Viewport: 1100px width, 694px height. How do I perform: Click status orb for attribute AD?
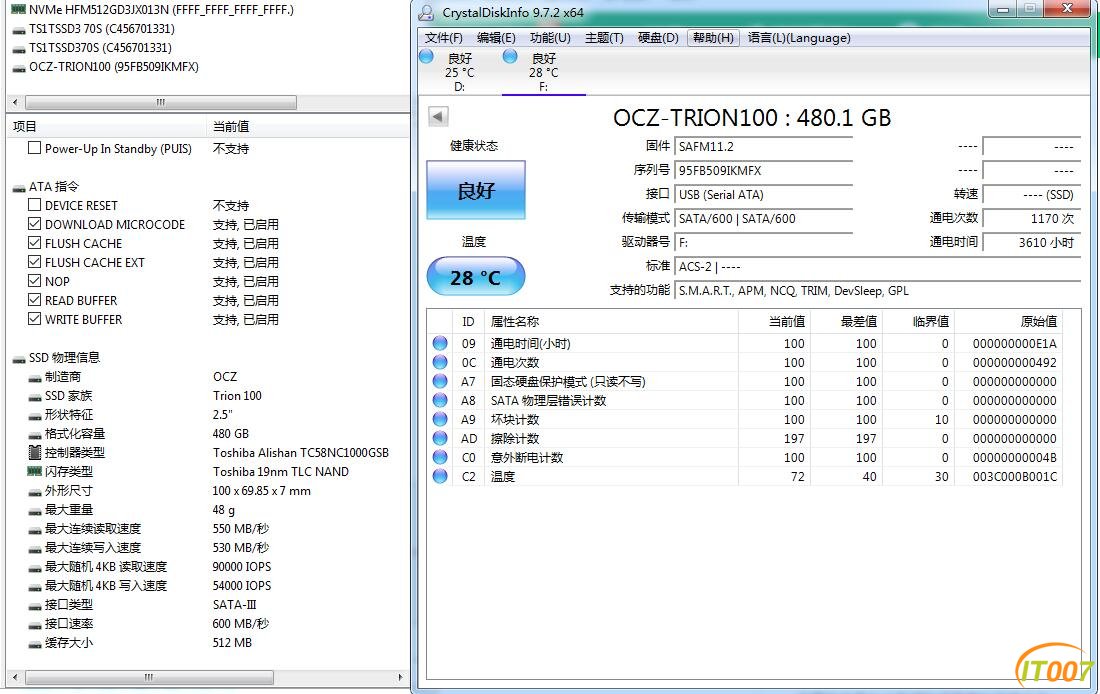click(x=440, y=438)
